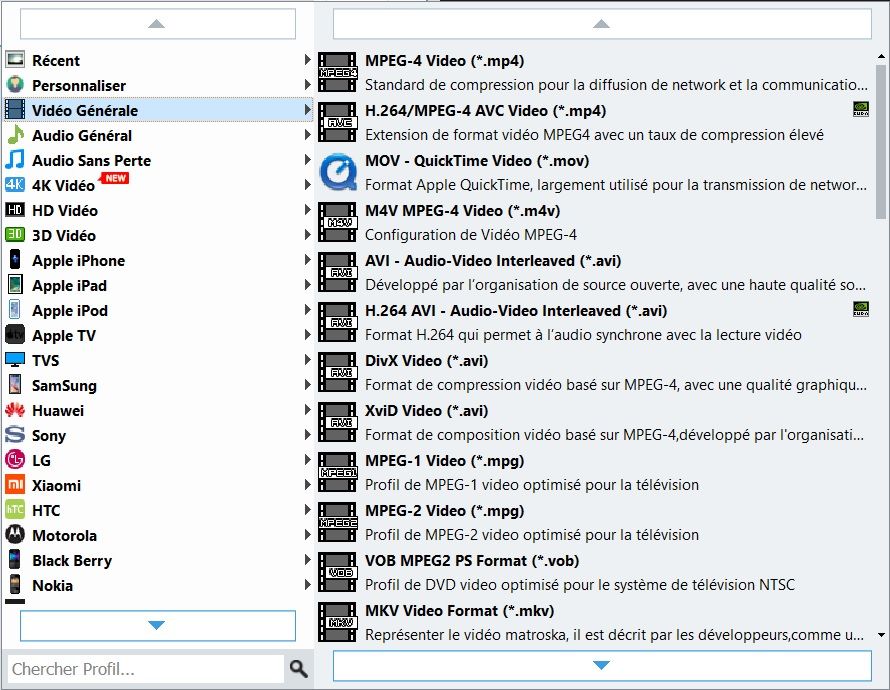890x690 pixels.
Task: Click the Apple iPad device icon
Action: (15, 284)
